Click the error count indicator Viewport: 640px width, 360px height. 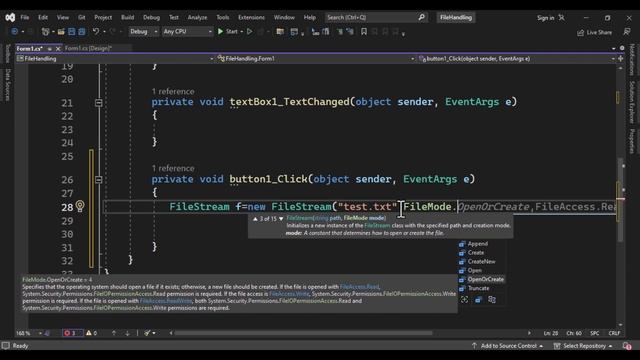(x=72, y=333)
